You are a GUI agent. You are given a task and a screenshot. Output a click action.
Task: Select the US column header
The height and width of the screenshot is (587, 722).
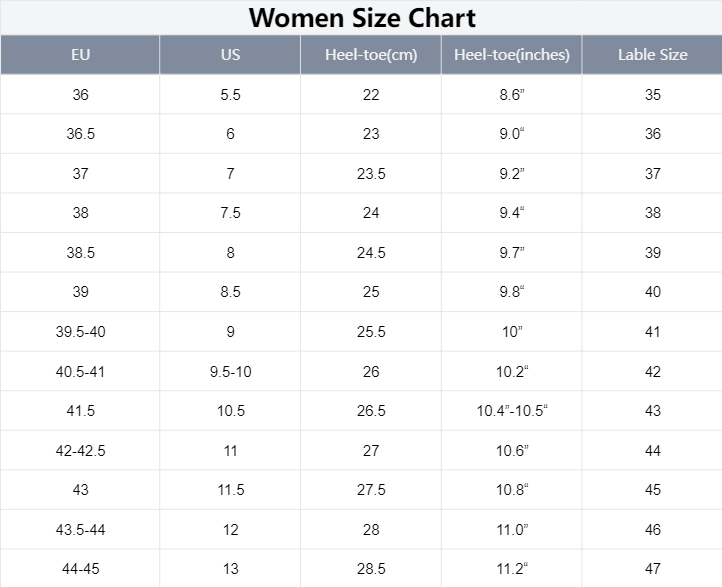[x=230, y=55]
